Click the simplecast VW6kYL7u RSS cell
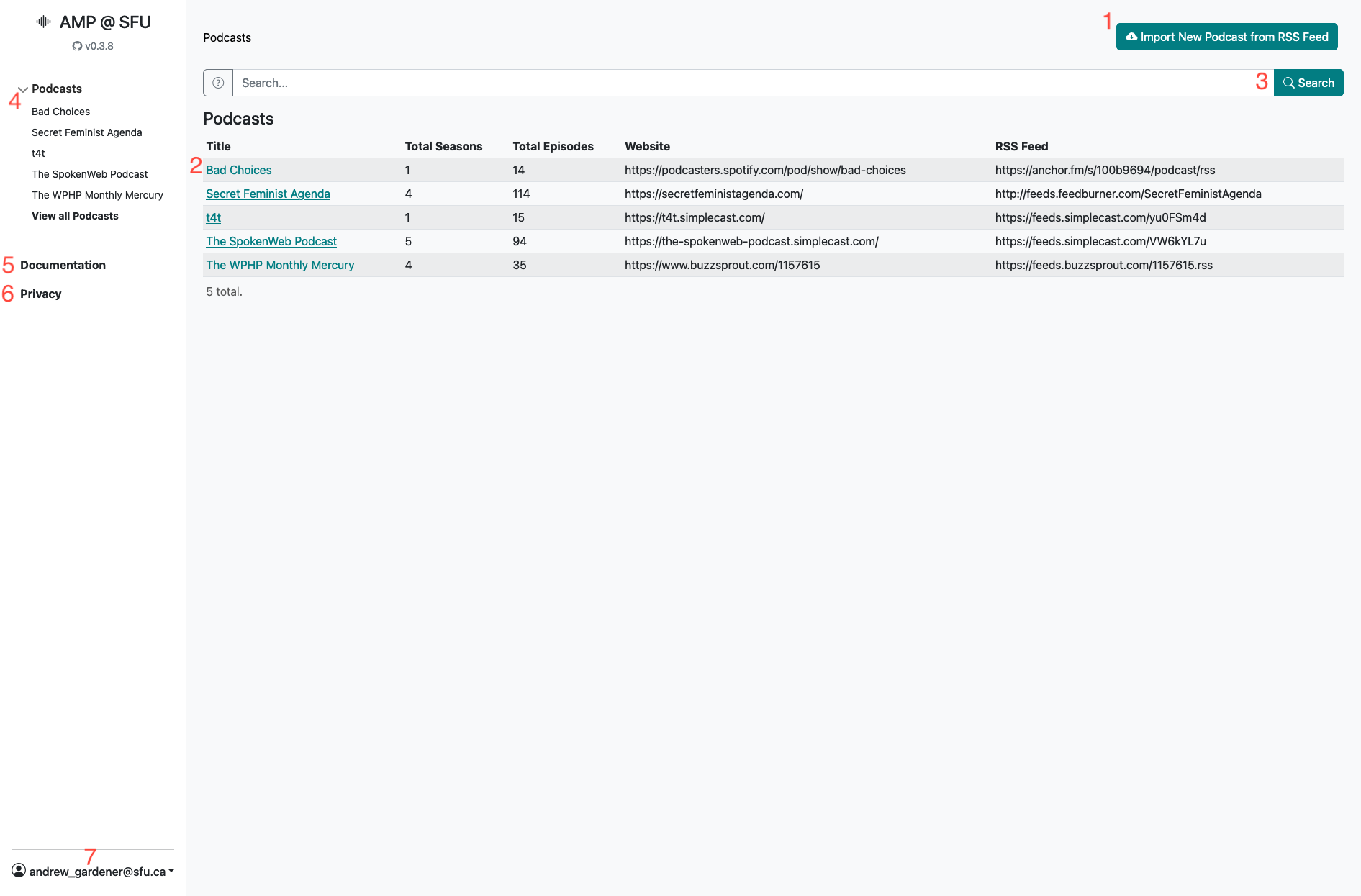The height and width of the screenshot is (896, 1361). pyautogui.click(x=1100, y=241)
